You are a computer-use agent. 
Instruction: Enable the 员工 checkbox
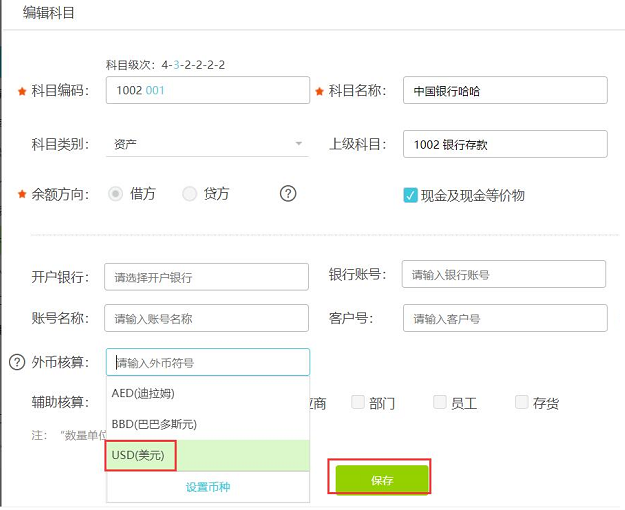[x=440, y=403]
